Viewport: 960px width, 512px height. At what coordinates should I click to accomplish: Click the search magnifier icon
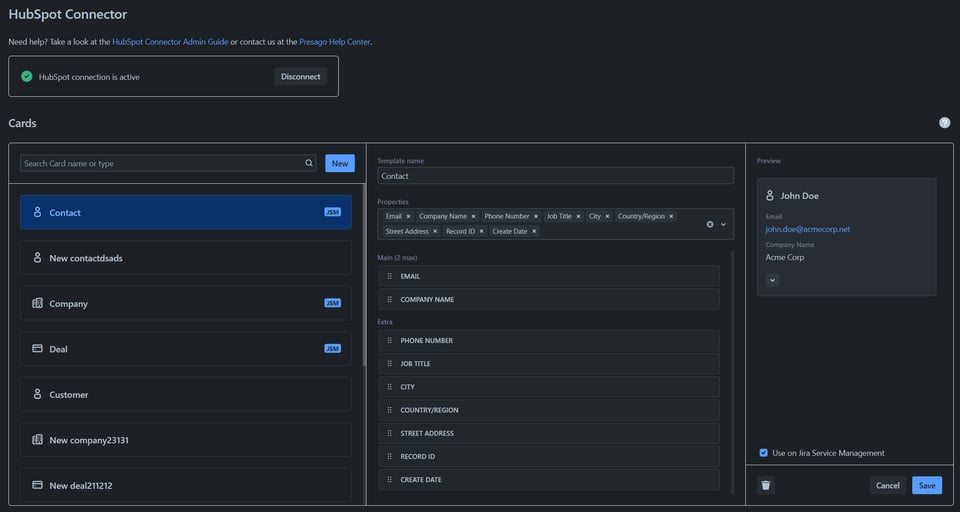point(309,163)
